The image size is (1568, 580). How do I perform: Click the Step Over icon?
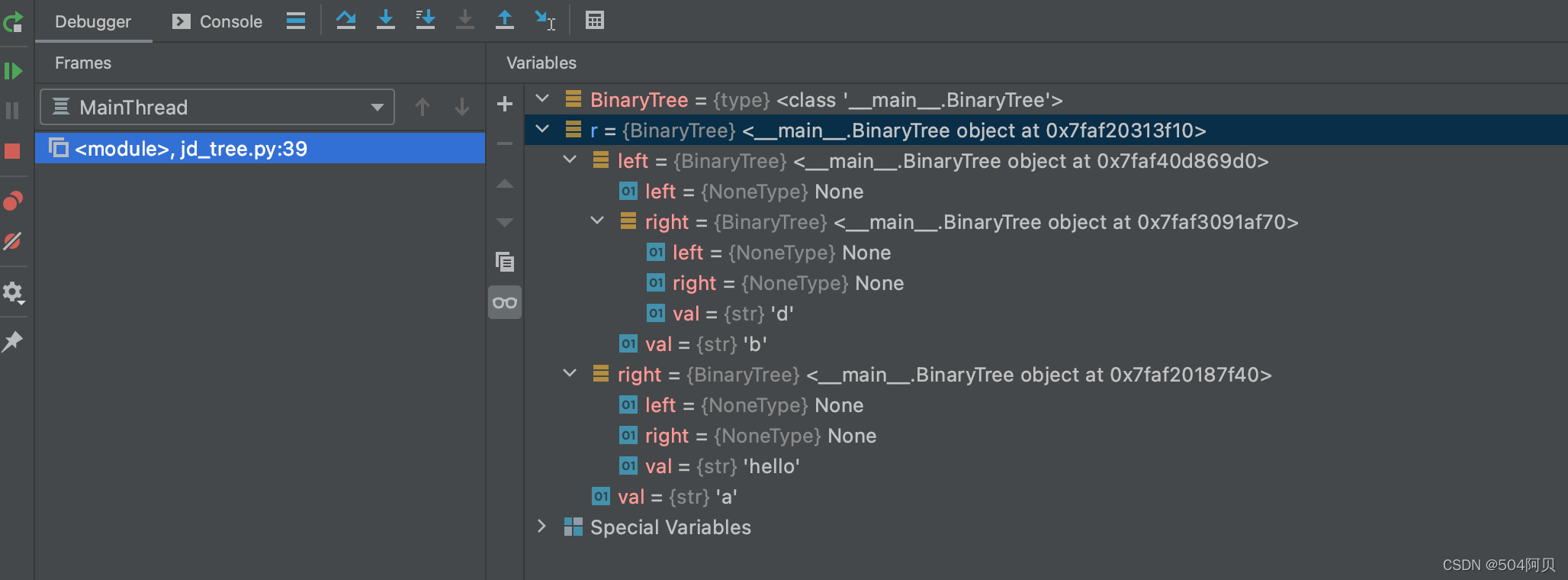pyautogui.click(x=346, y=20)
